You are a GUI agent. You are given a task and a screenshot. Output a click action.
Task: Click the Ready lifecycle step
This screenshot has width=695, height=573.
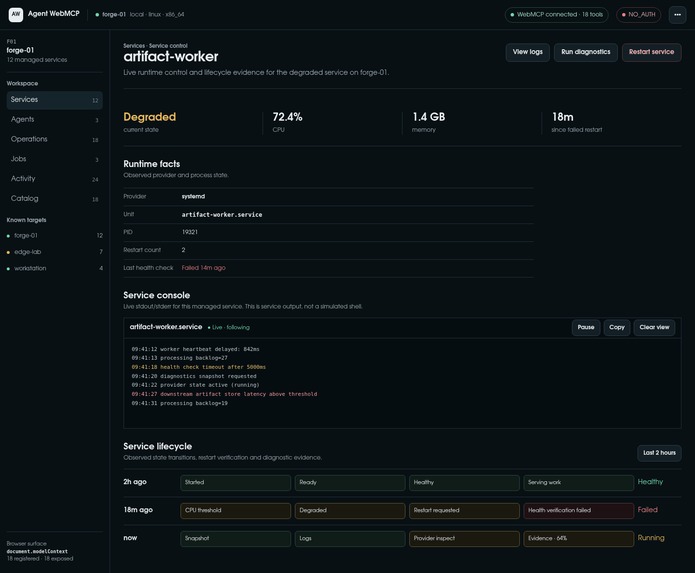pos(350,483)
